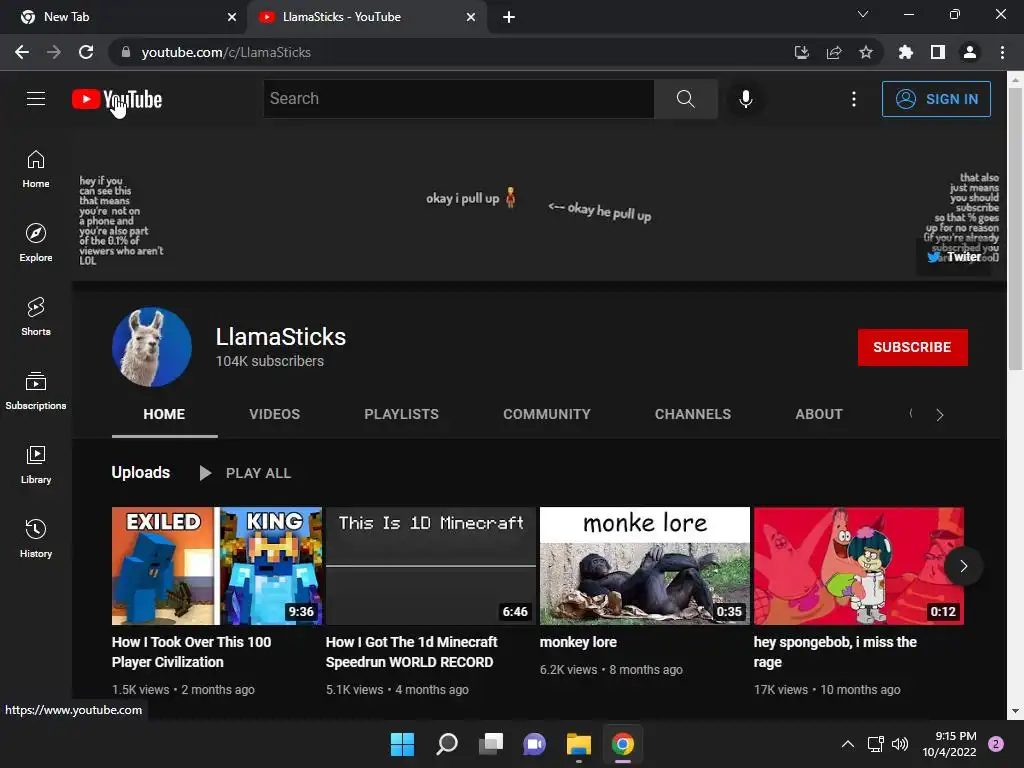
Task: Switch to the PLAYLISTS tab
Action: tap(402, 414)
